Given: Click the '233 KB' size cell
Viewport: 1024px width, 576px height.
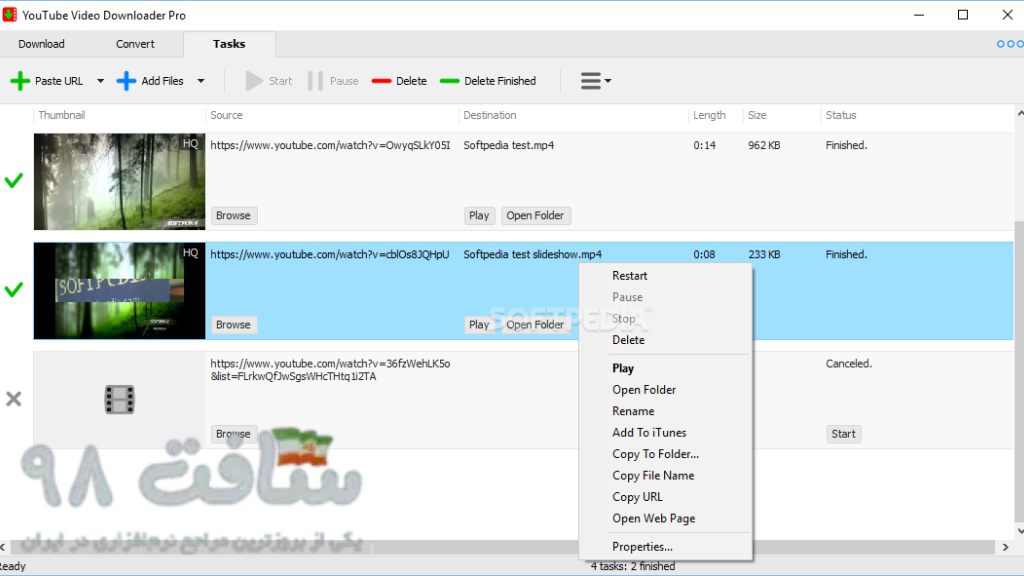Looking at the screenshot, I should [764, 254].
